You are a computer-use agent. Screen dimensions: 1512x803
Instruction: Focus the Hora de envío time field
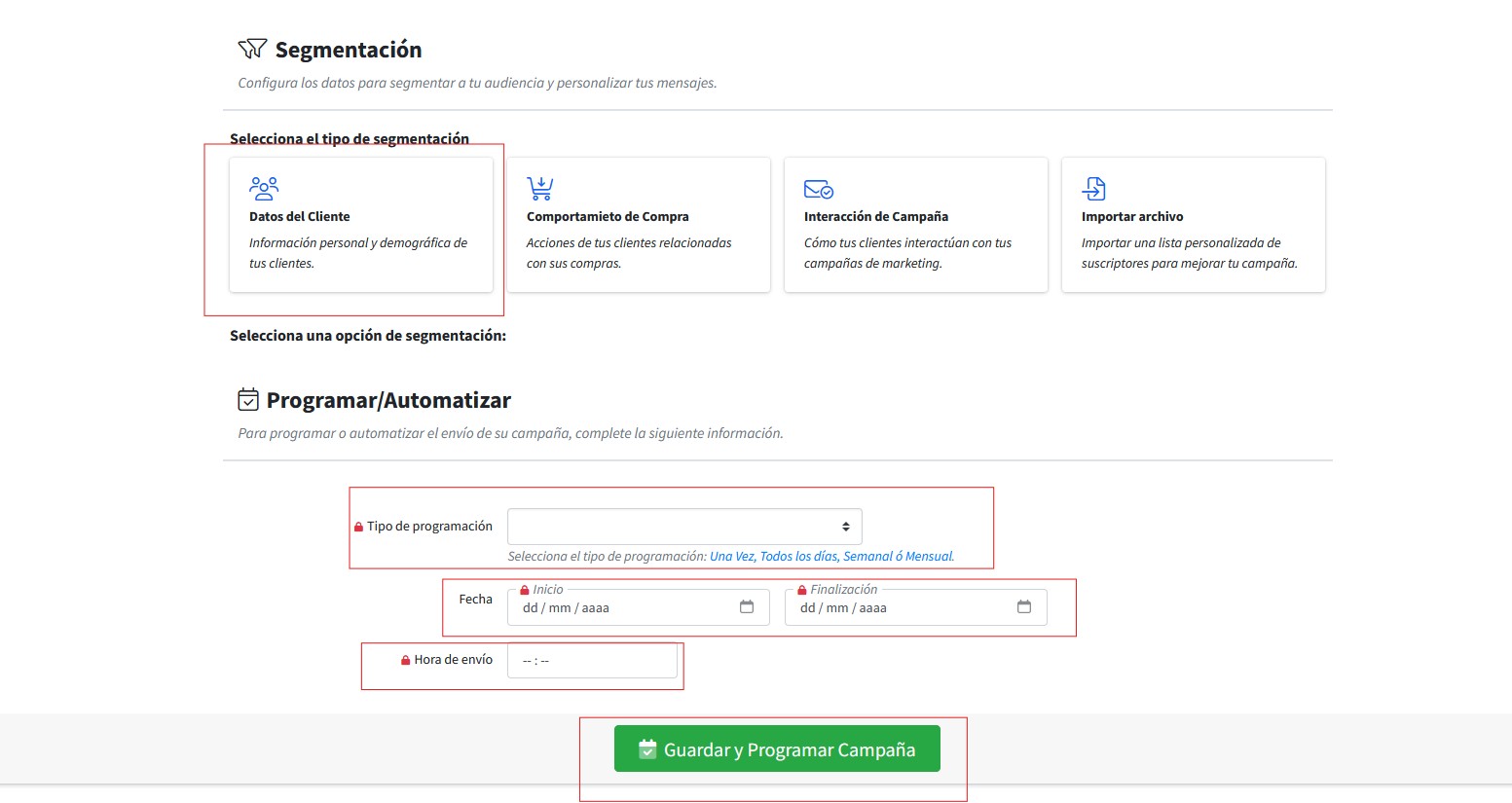coord(591,661)
